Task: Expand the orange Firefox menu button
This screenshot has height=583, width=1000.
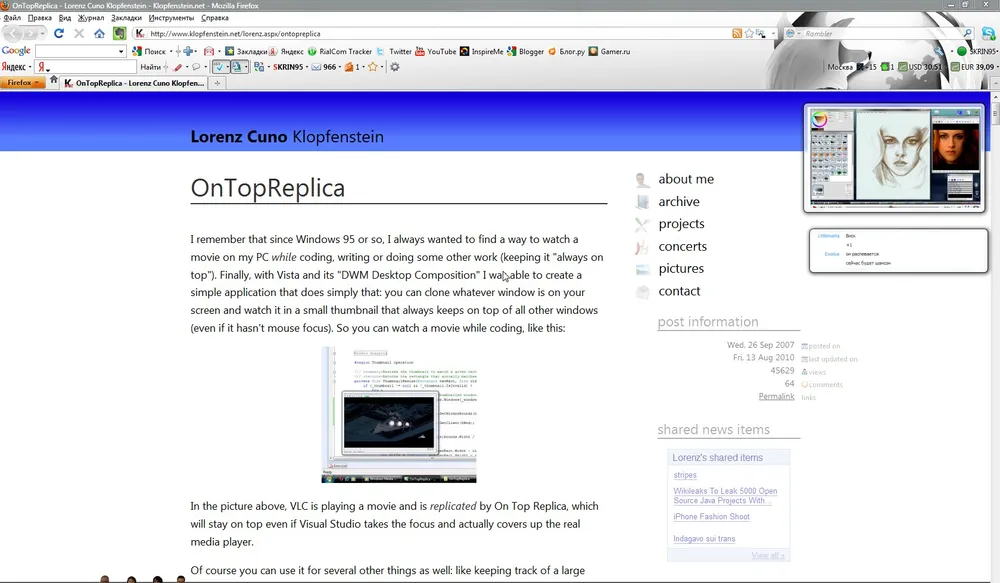Action: pyautogui.click(x=24, y=83)
